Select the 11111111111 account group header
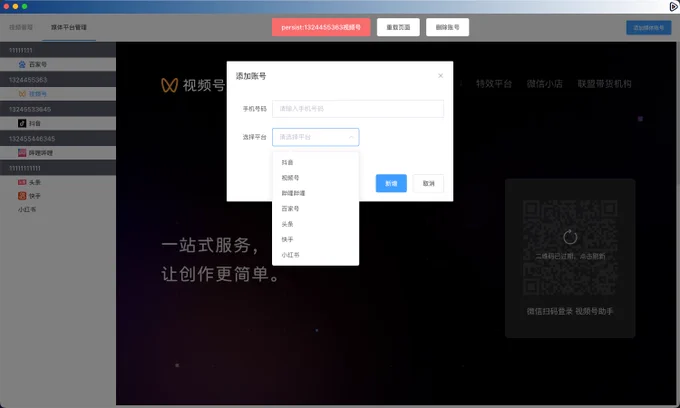This screenshot has height=408, width=680. tap(58, 168)
